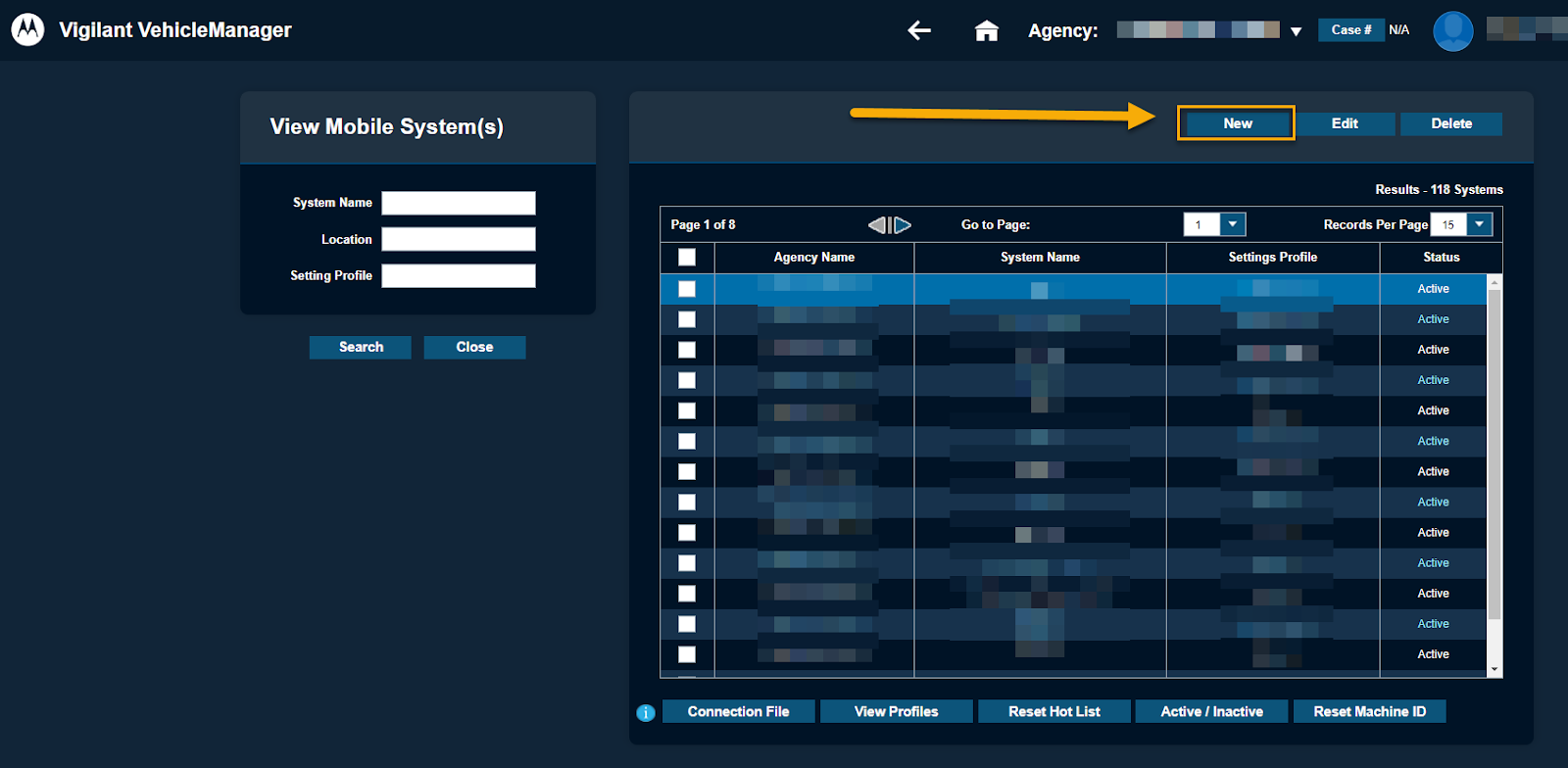Go to previous page arrow
The height and width of the screenshot is (768, 1568).
click(877, 225)
